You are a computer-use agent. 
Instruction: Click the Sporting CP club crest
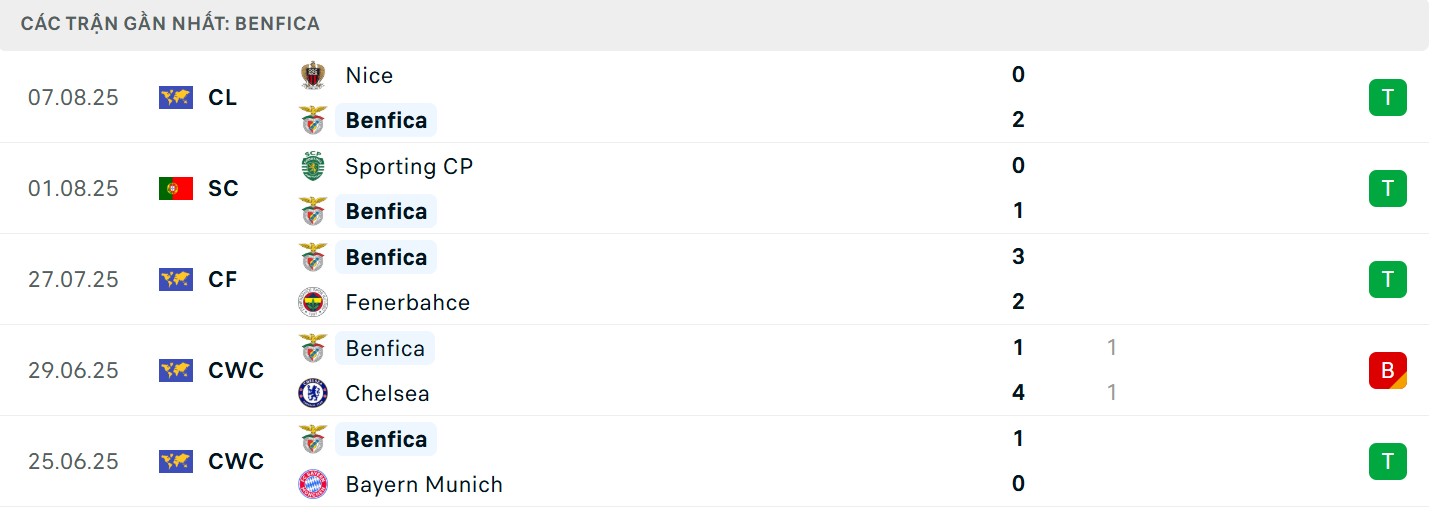313,166
